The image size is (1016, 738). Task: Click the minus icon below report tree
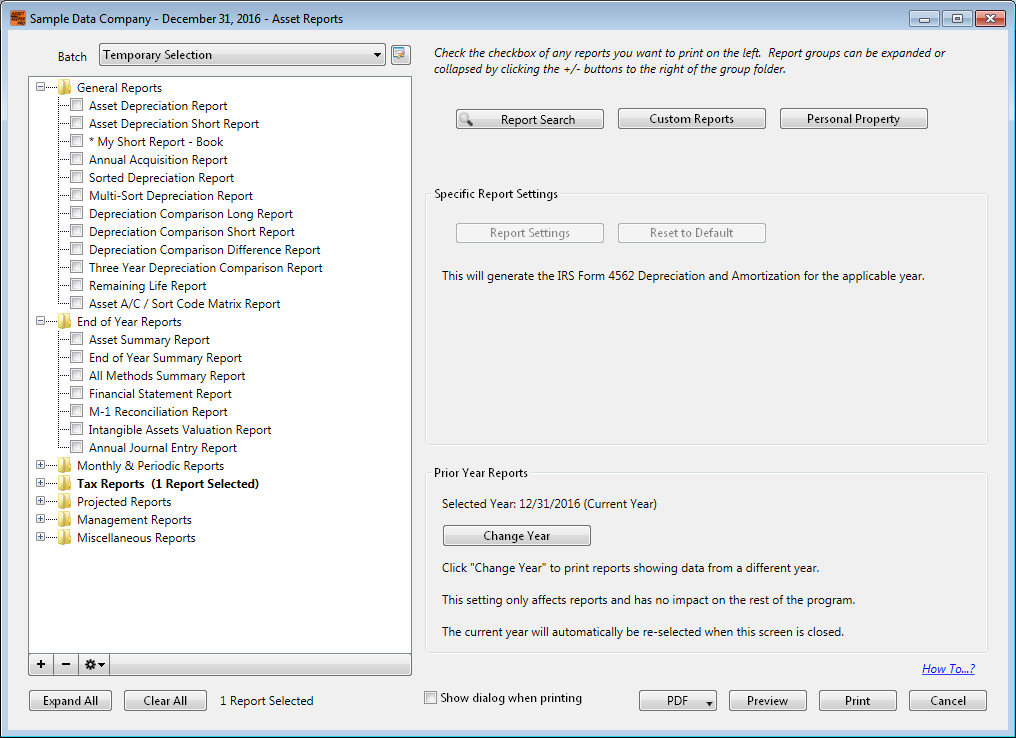point(66,664)
